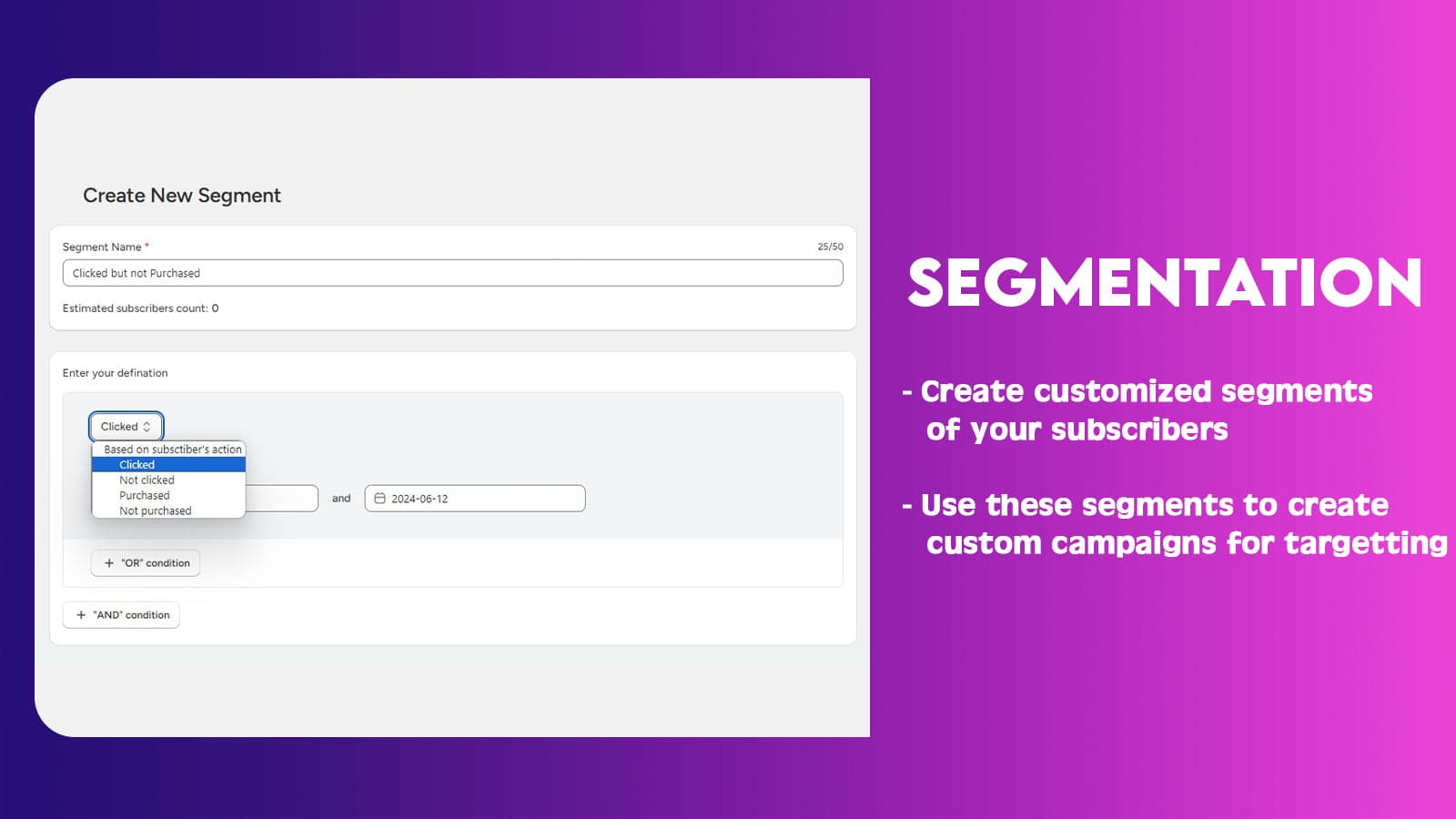Viewport: 1456px width, 819px height.
Task: Click the partly hidden start date field
Action: [x=282, y=499]
